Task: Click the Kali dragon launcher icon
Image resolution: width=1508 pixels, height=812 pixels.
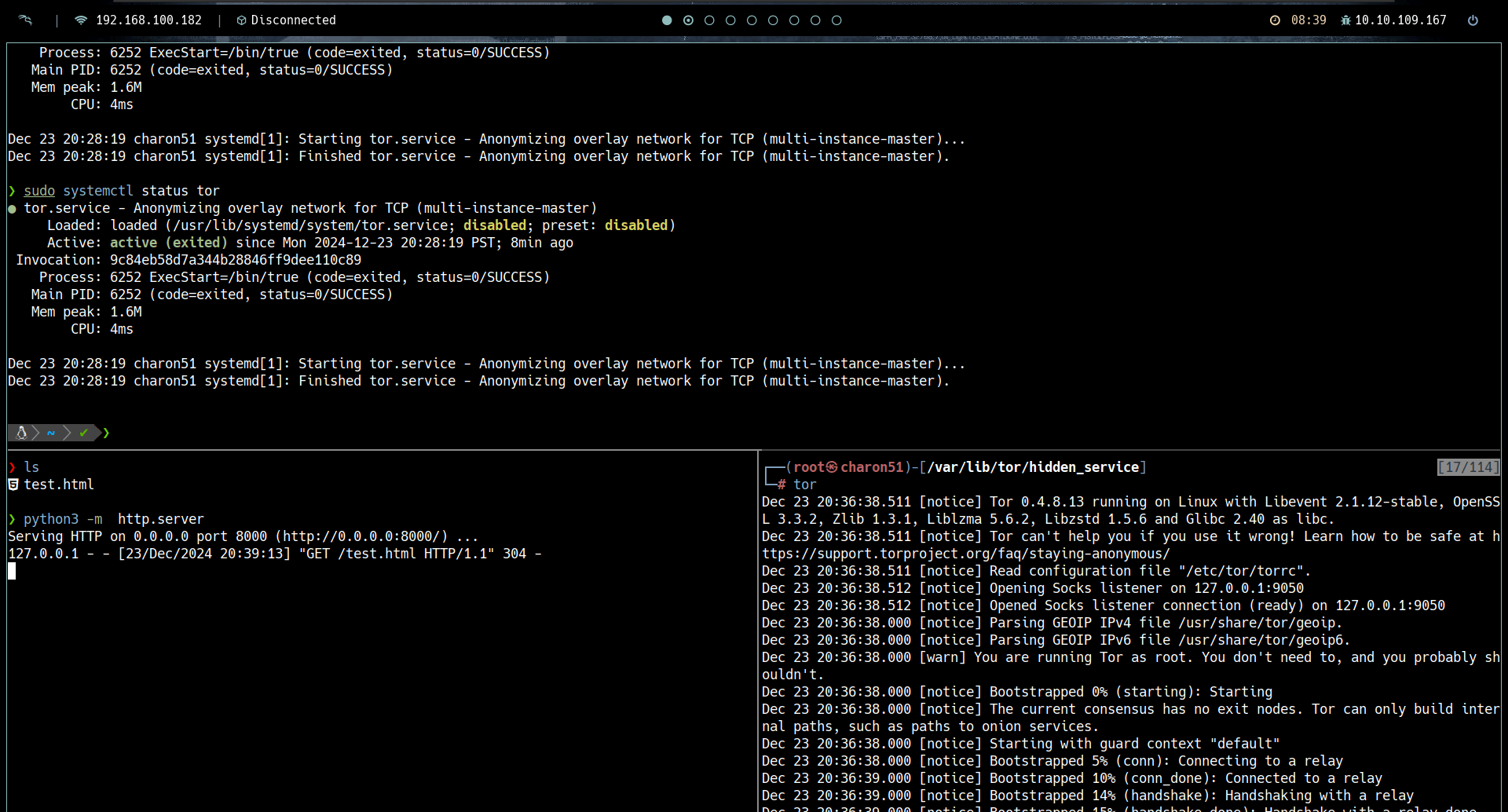Action: [x=25, y=20]
